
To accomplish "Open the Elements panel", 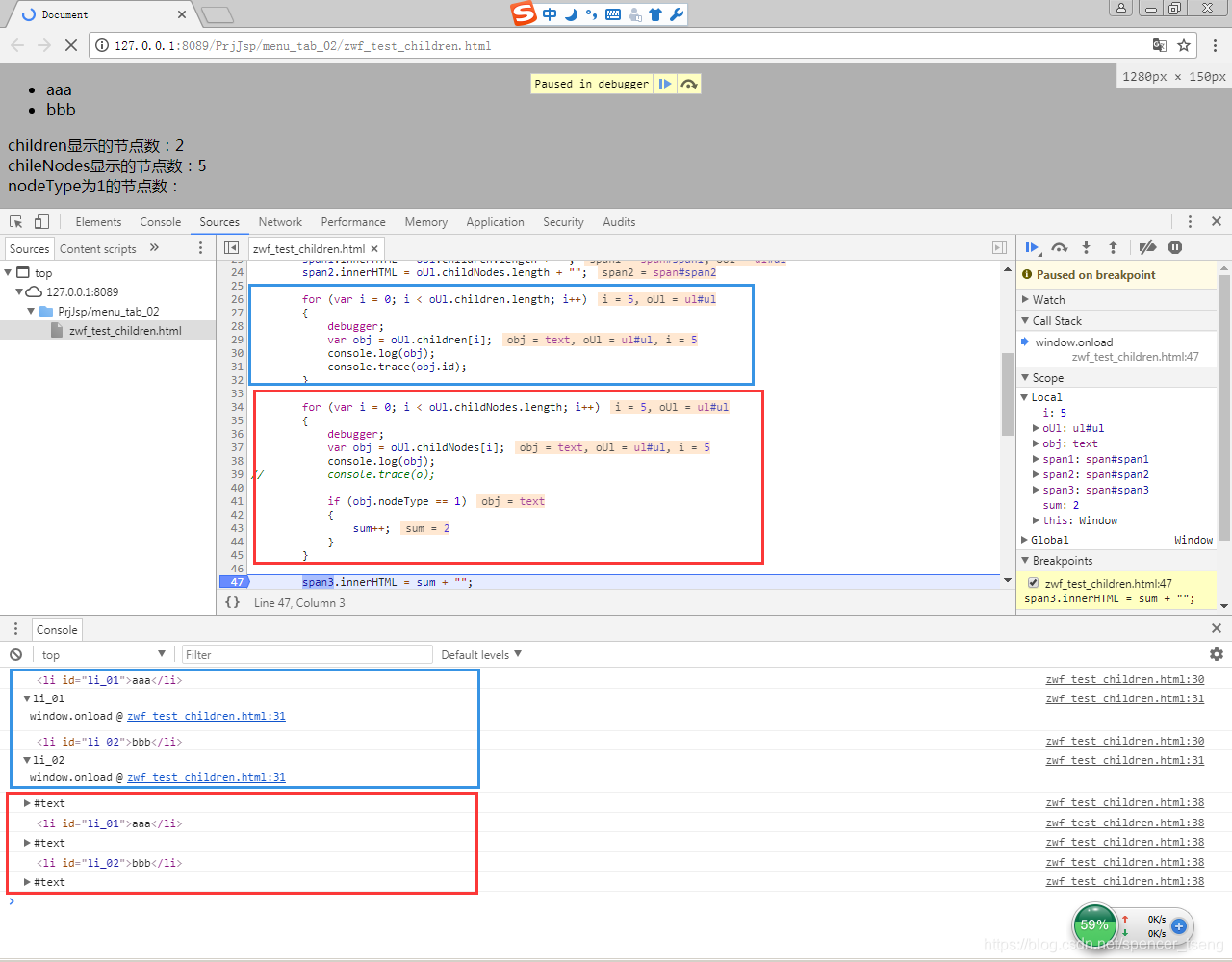I will click(98, 221).
